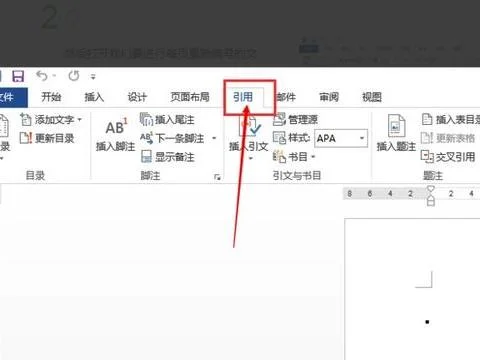
Task: Click 交叉引用 text button
Action: click(x=455, y=157)
